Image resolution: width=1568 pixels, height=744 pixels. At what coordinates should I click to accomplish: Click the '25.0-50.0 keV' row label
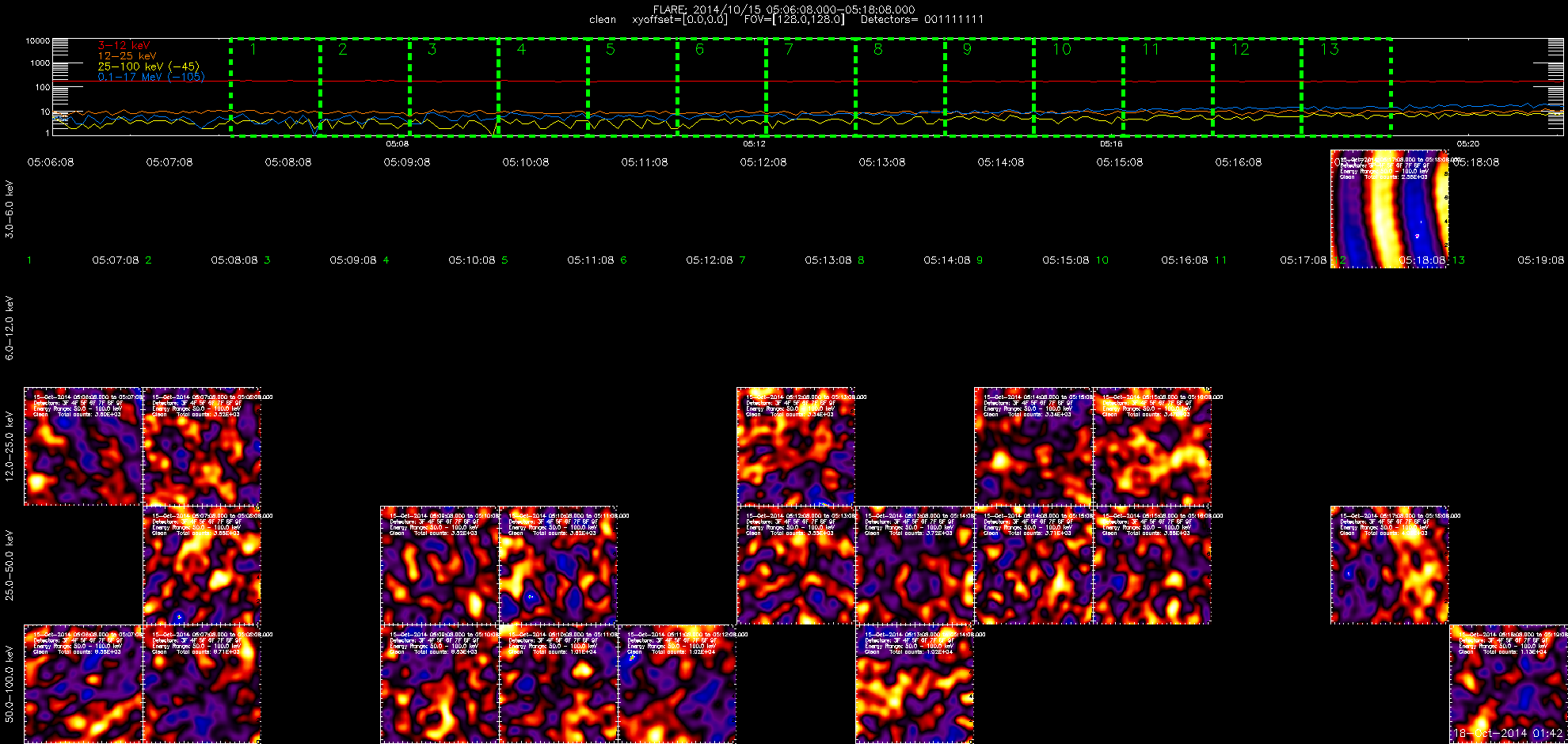[x=10, y=565]
